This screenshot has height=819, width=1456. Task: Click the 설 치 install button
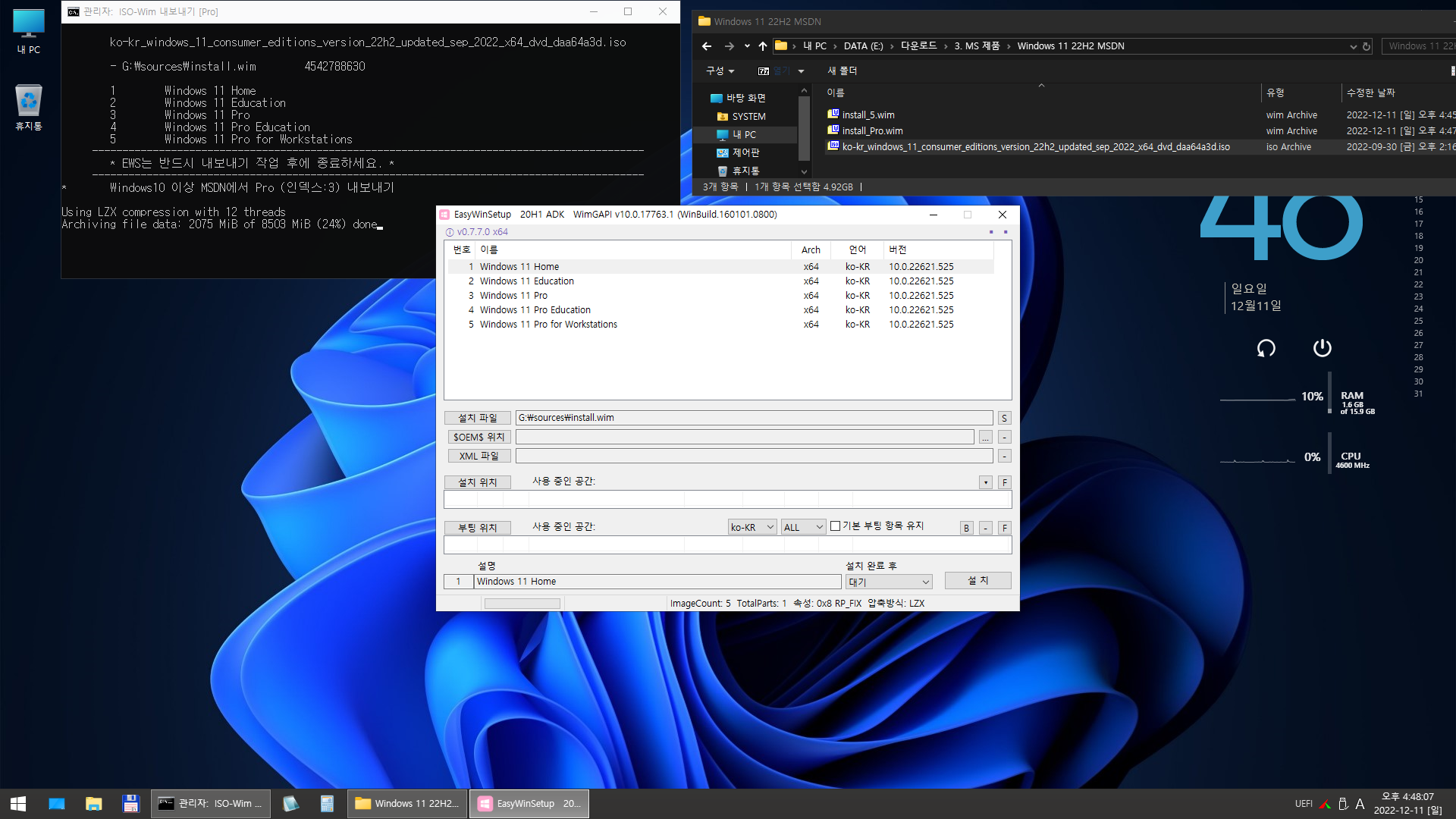coord(977,580)
